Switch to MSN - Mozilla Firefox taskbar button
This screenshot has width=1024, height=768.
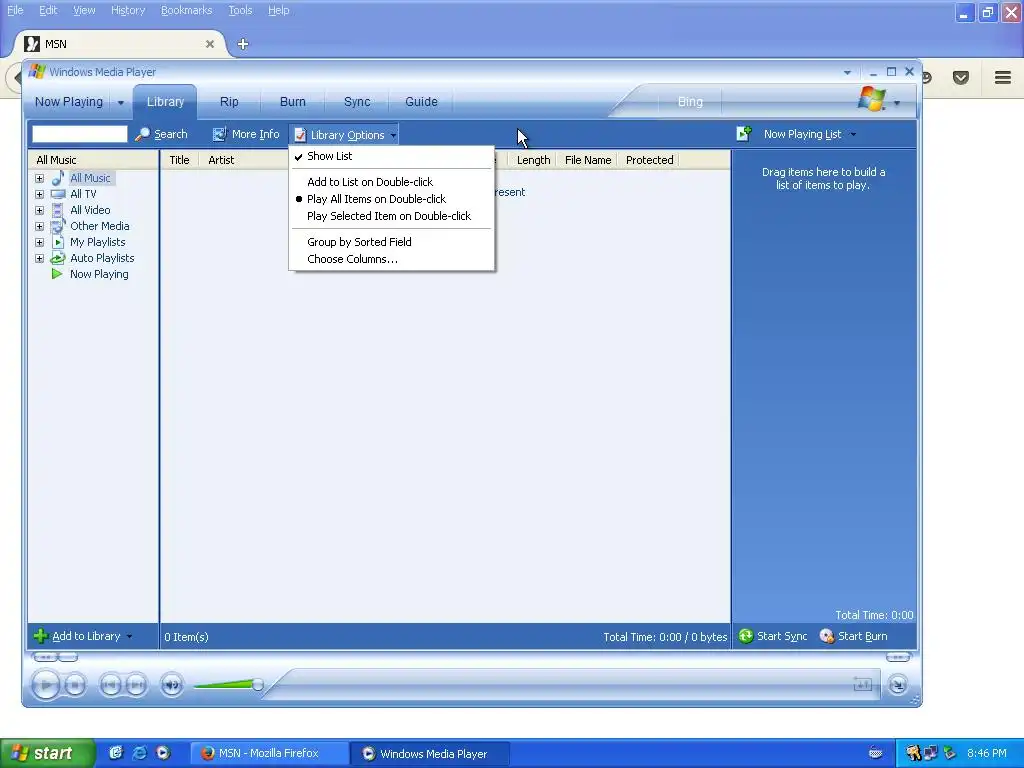click(x=269, y=753)
